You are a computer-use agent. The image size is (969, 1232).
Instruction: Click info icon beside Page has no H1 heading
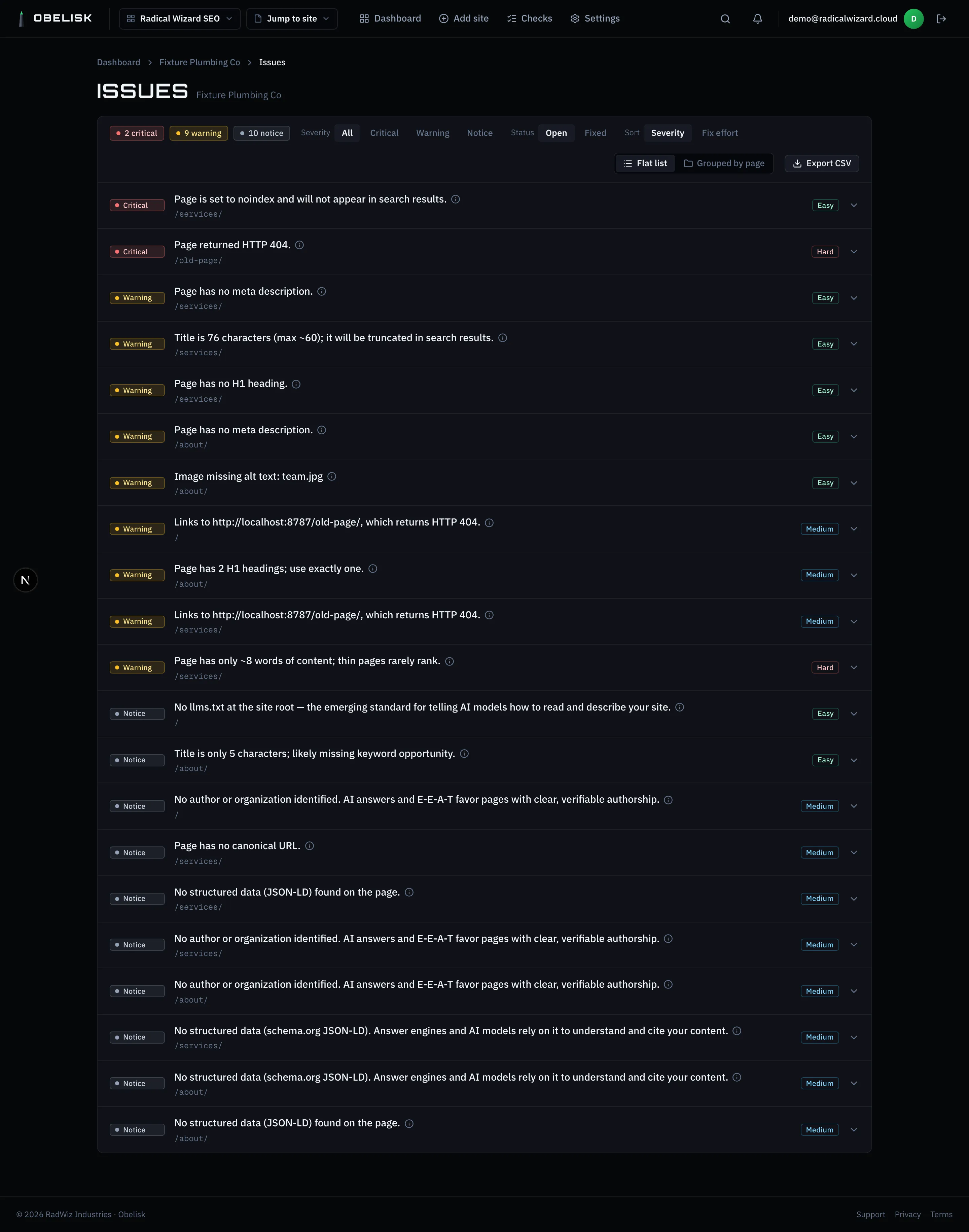pos(296,384)
